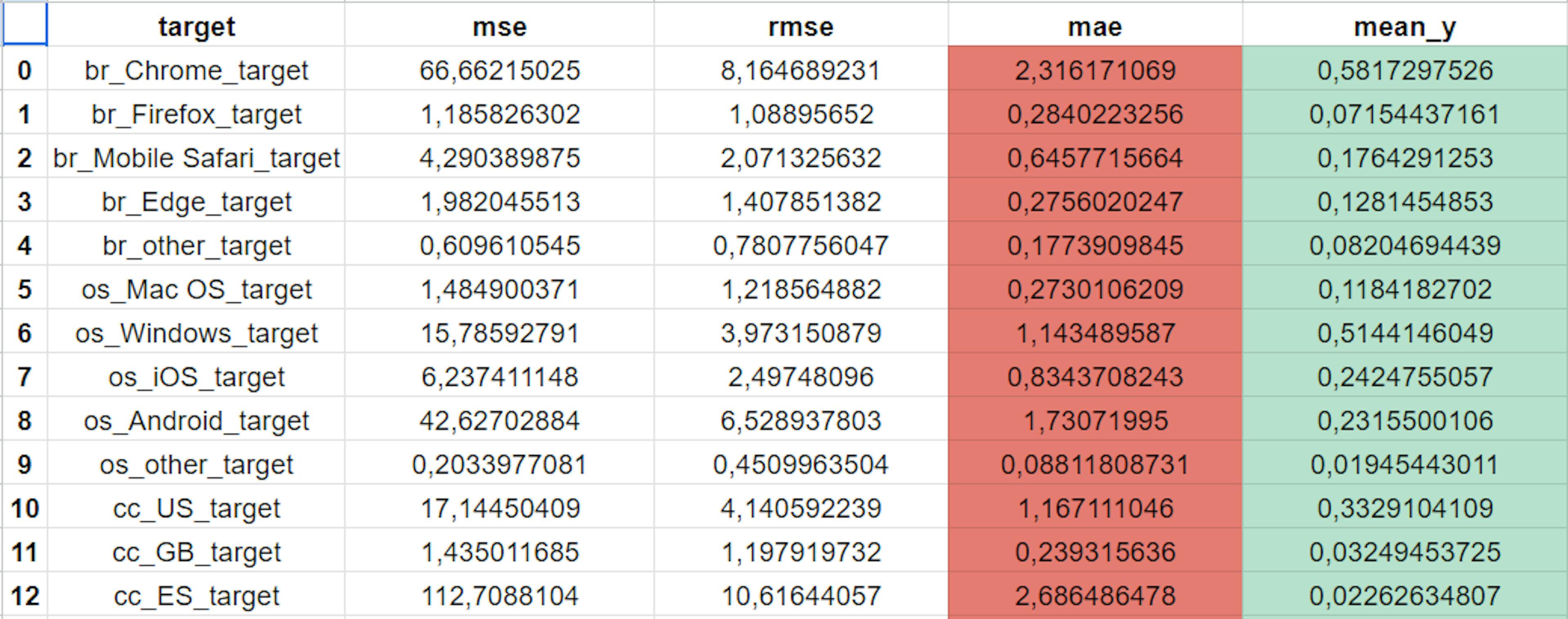Click the red mae cell 2,316171069
The height and width of the screenshot is (619, 1568).
click(1094, 71)
